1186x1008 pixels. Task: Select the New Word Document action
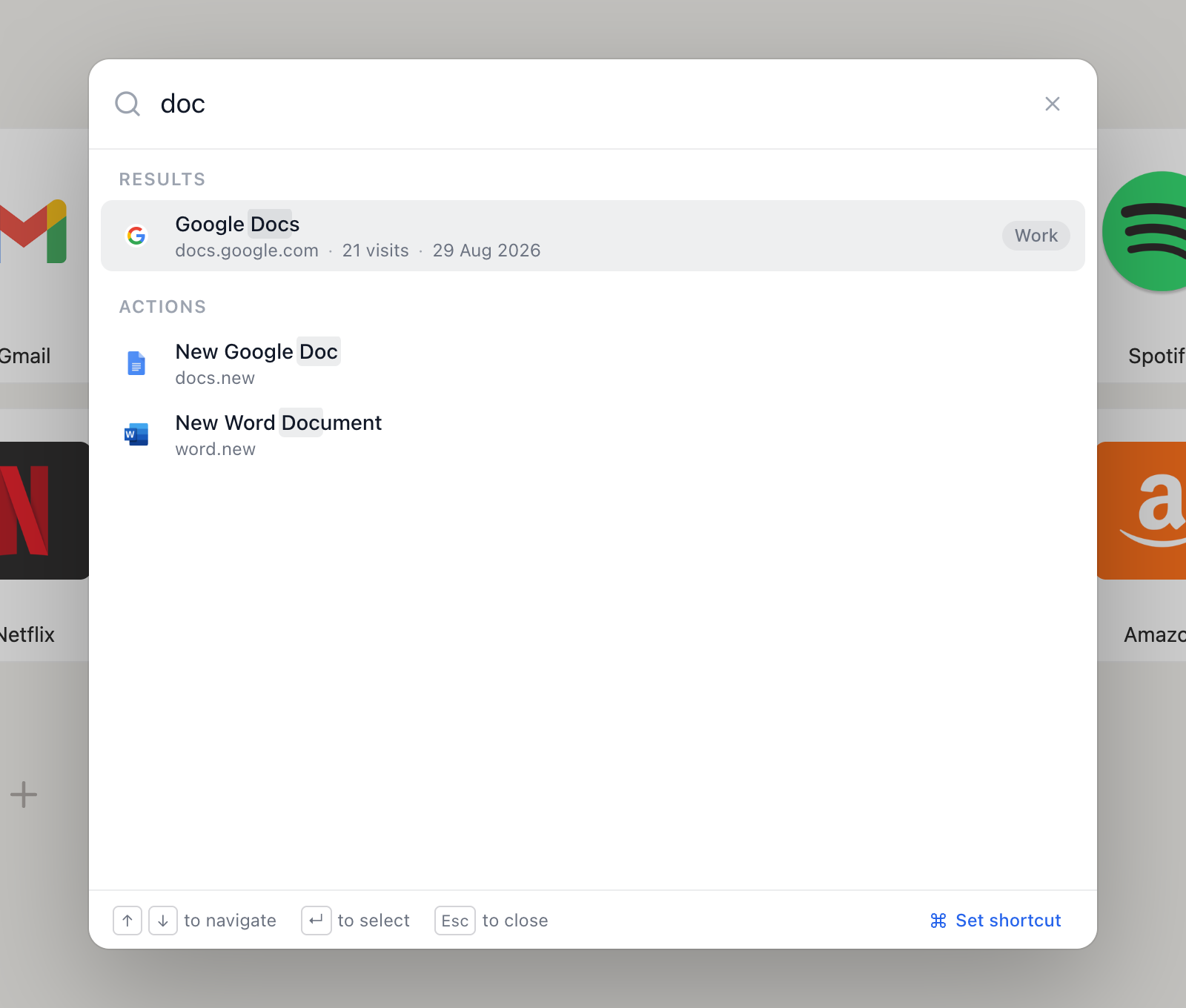(x=593, y=434)
